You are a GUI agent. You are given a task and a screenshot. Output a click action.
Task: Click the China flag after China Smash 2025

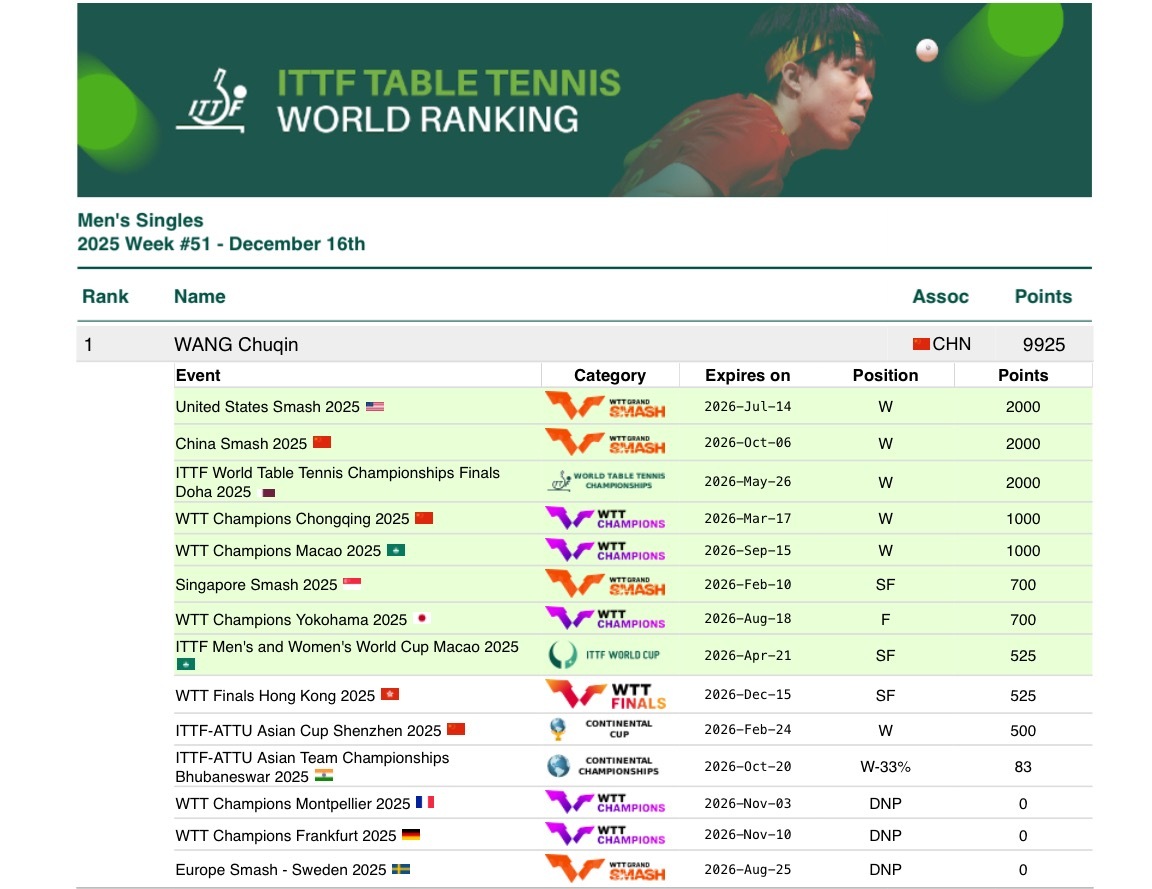coord(322,442)
